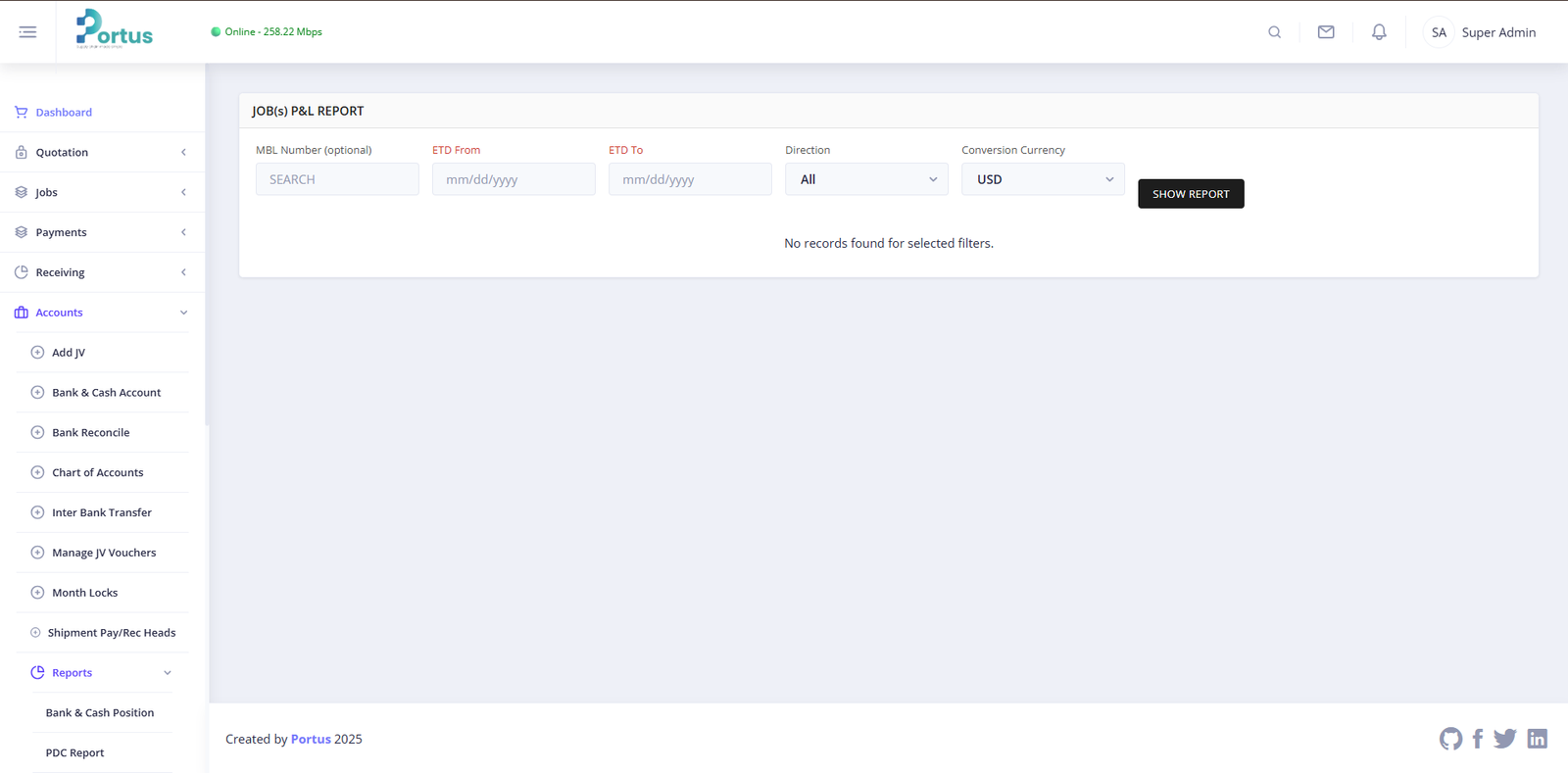
Task: Click the hamburger menu icon
Action: [27, 32]
